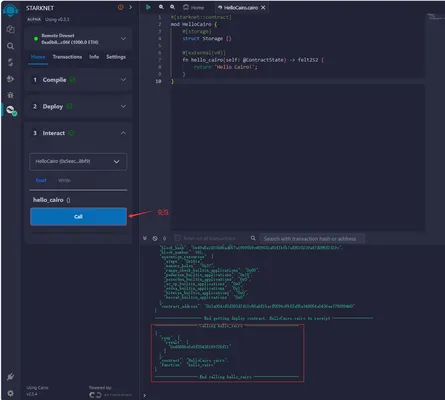The height and width of the screenshot is (400, 445).
Task: Expand the Deploy section chevron
Action: pyautogui.click(x=123, y=106)
